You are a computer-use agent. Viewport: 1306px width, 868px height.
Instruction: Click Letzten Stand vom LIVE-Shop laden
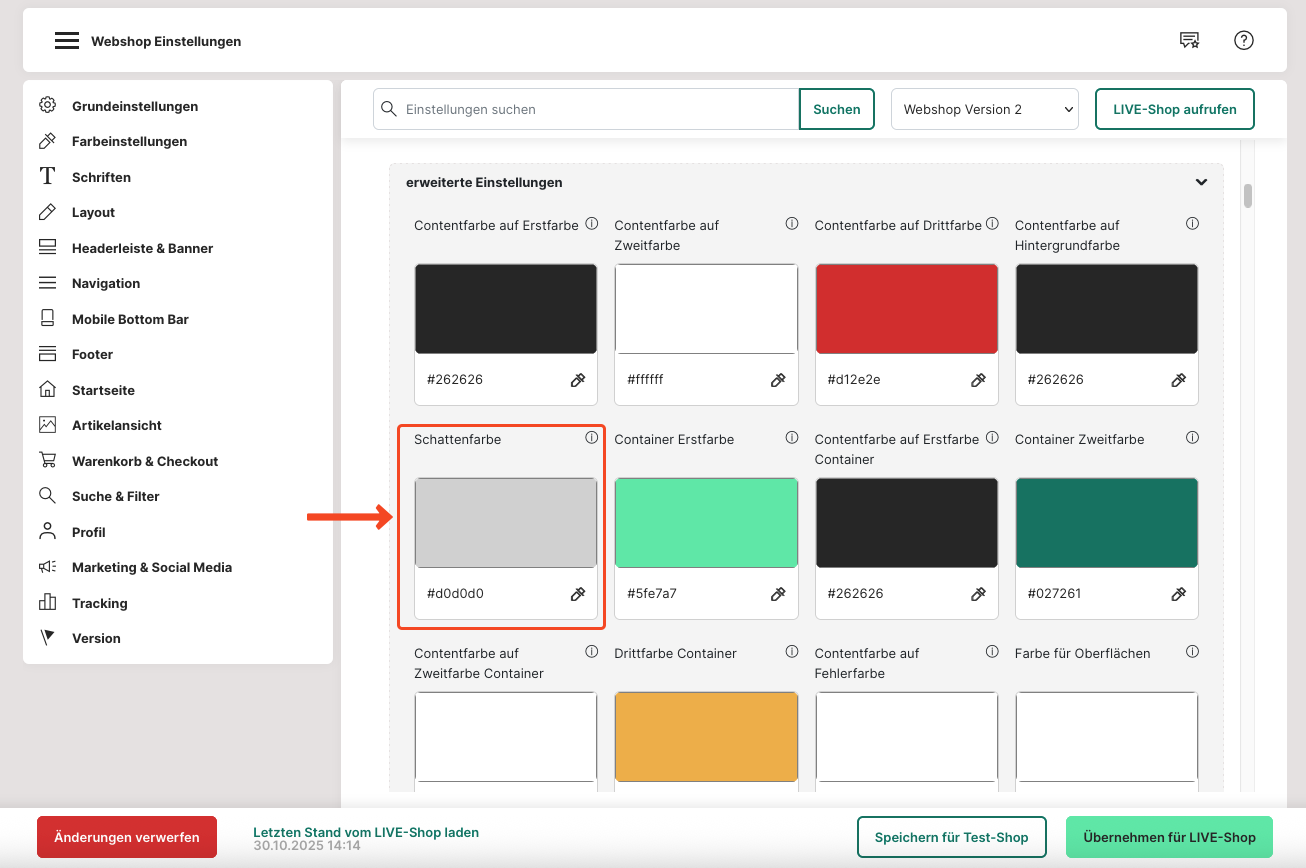click(x=365, y=832)
